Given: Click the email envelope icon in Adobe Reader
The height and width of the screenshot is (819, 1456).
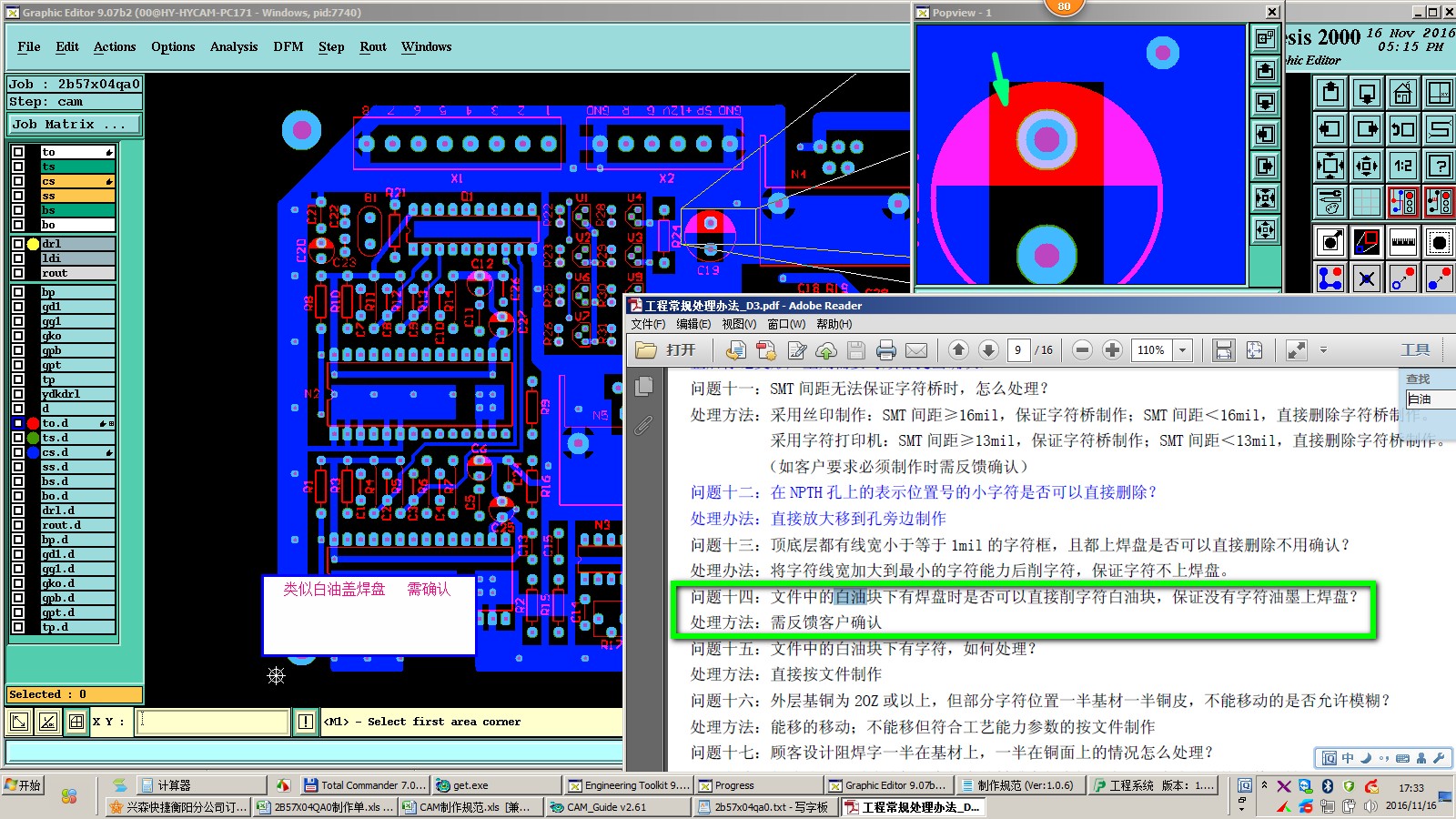Looking at the screenshot, I should [x=916, y=350].
